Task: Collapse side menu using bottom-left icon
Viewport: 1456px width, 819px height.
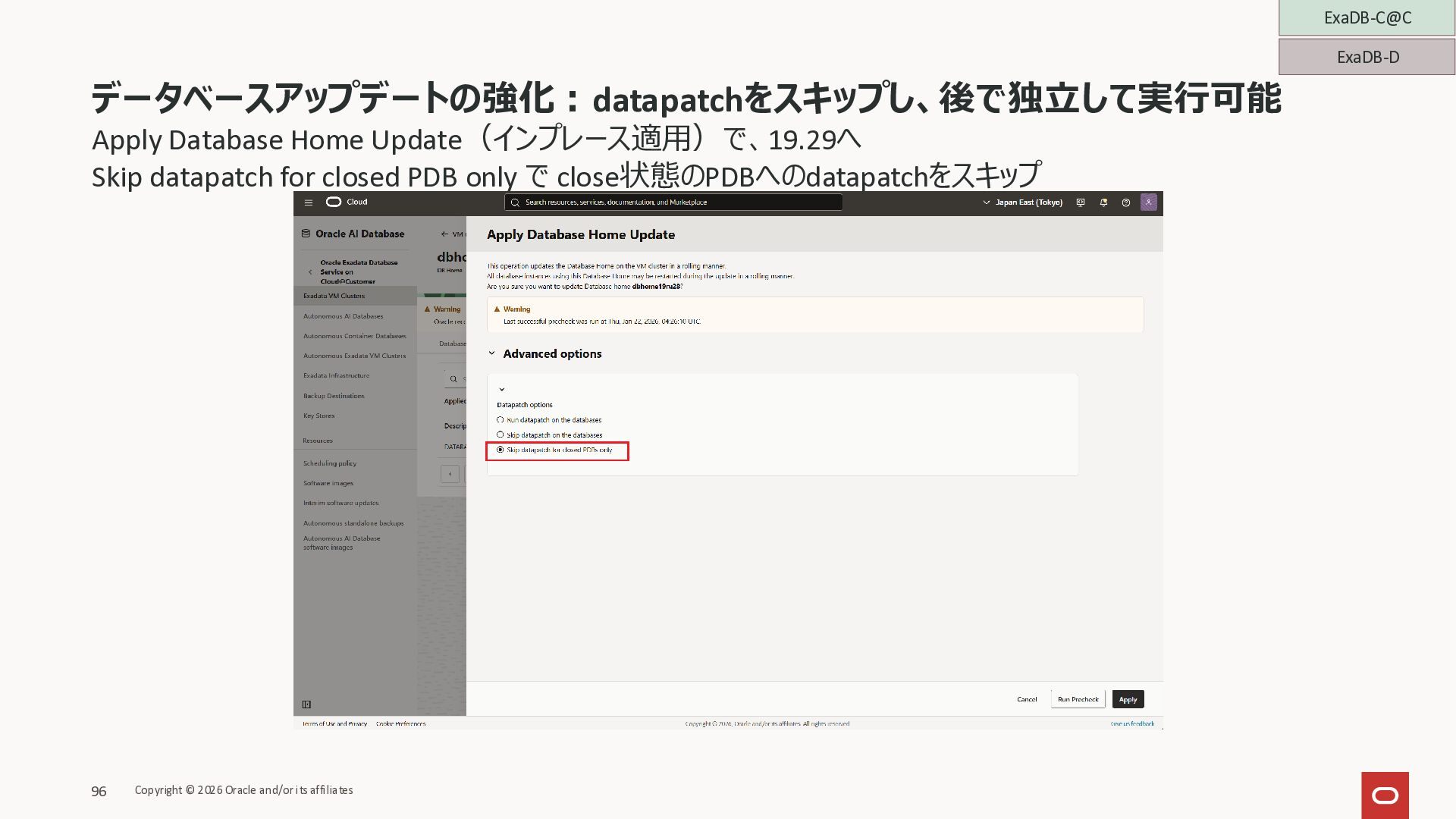Action: (306, 704)
